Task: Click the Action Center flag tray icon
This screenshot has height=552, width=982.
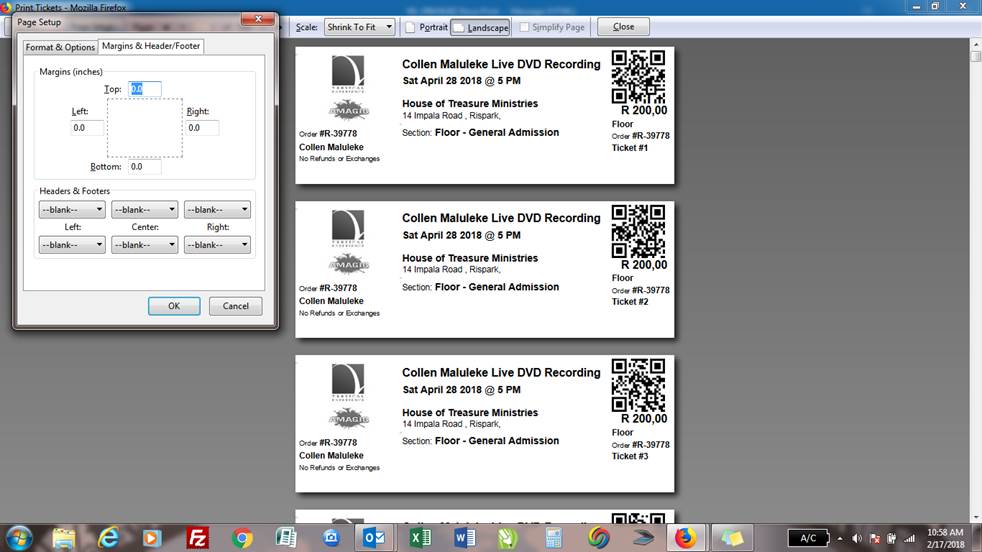Action: [875, 538]
